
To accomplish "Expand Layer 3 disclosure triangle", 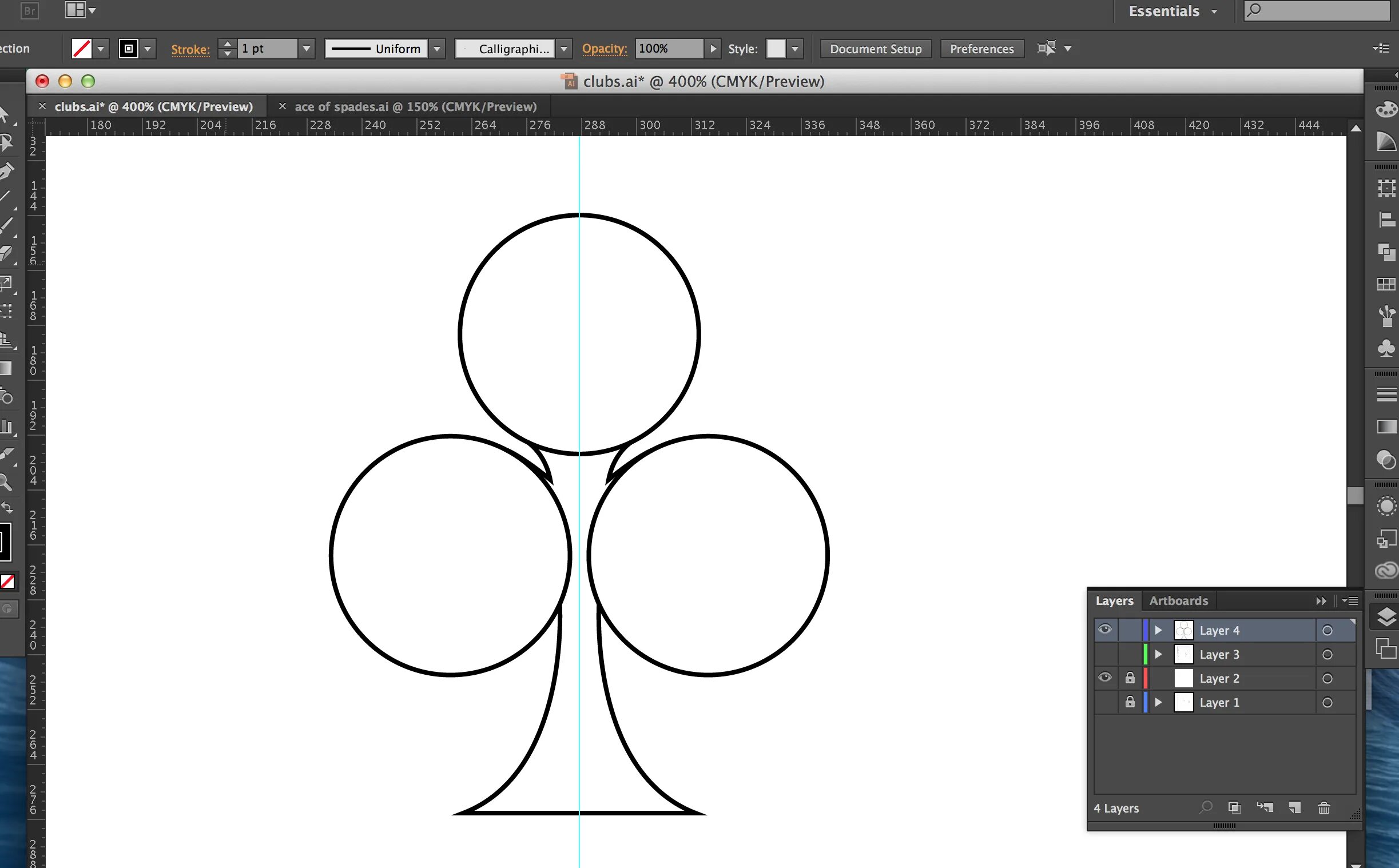I will 1158,655.
